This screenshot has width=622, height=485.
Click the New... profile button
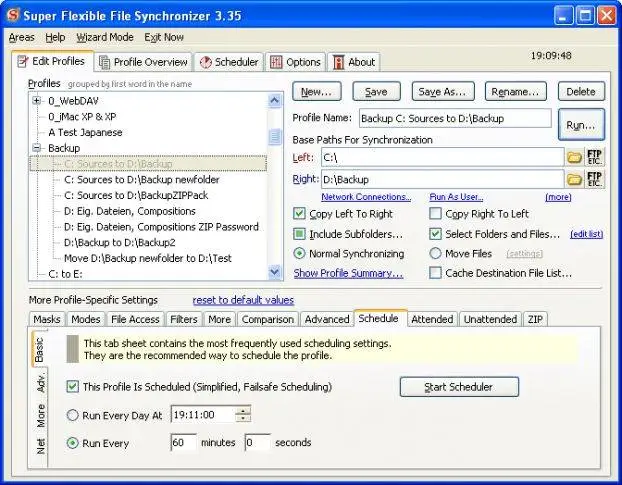317,92
